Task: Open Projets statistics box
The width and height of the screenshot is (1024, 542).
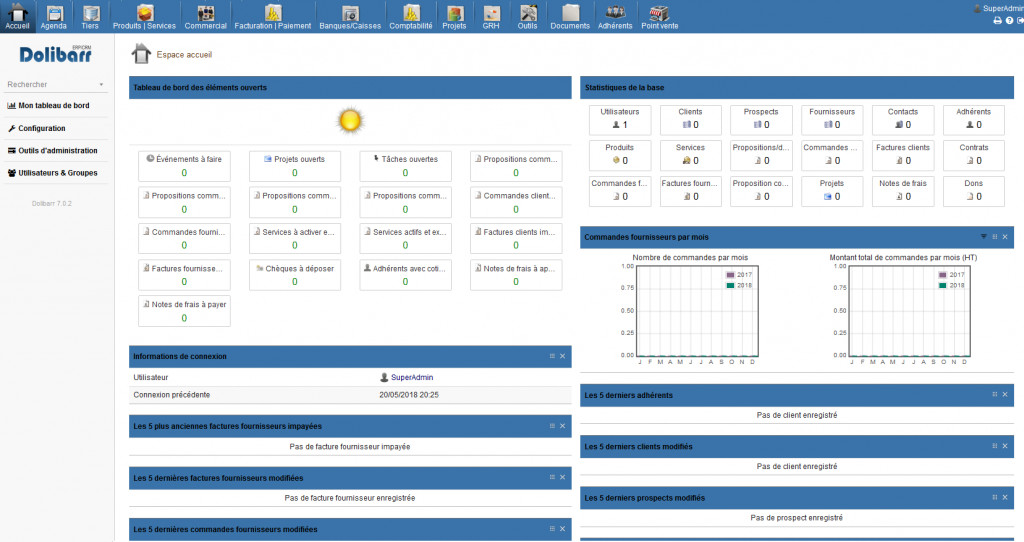Action: click(x=832, y=191)
